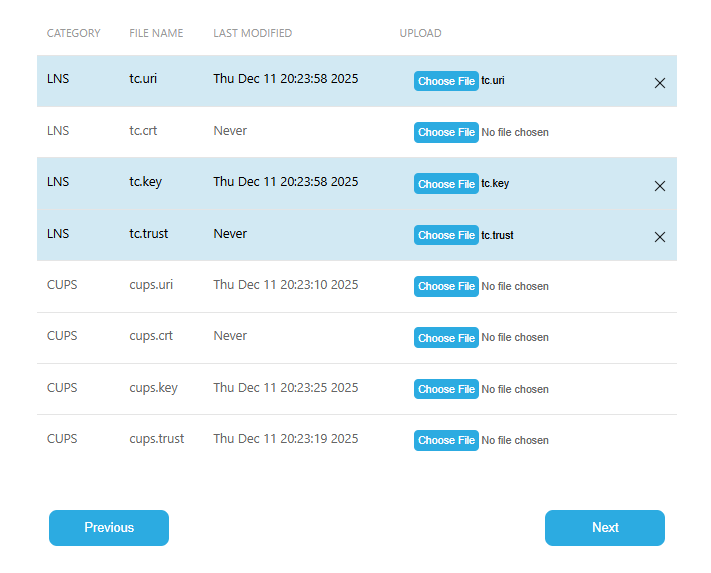Select Choose File for cups.crt
The width and height of the screenshot is (711, 573).
pyautogui.click(x=446, y=338)
